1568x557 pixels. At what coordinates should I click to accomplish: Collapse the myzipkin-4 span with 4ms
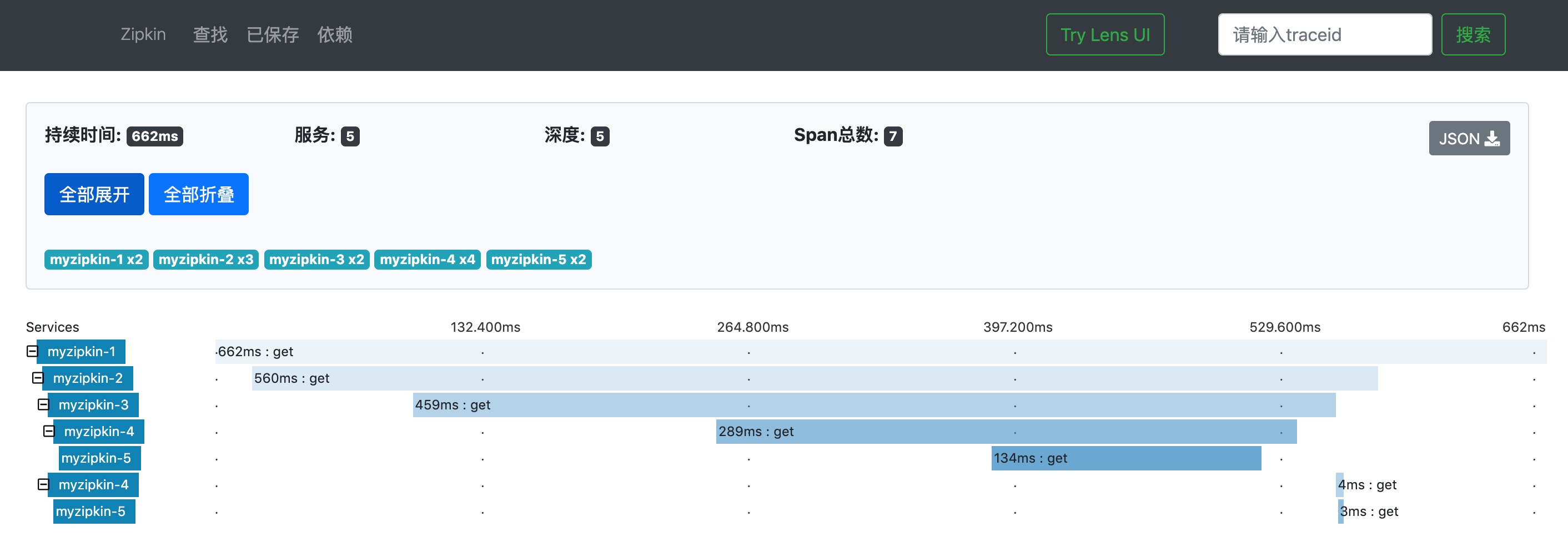[43, 485]
